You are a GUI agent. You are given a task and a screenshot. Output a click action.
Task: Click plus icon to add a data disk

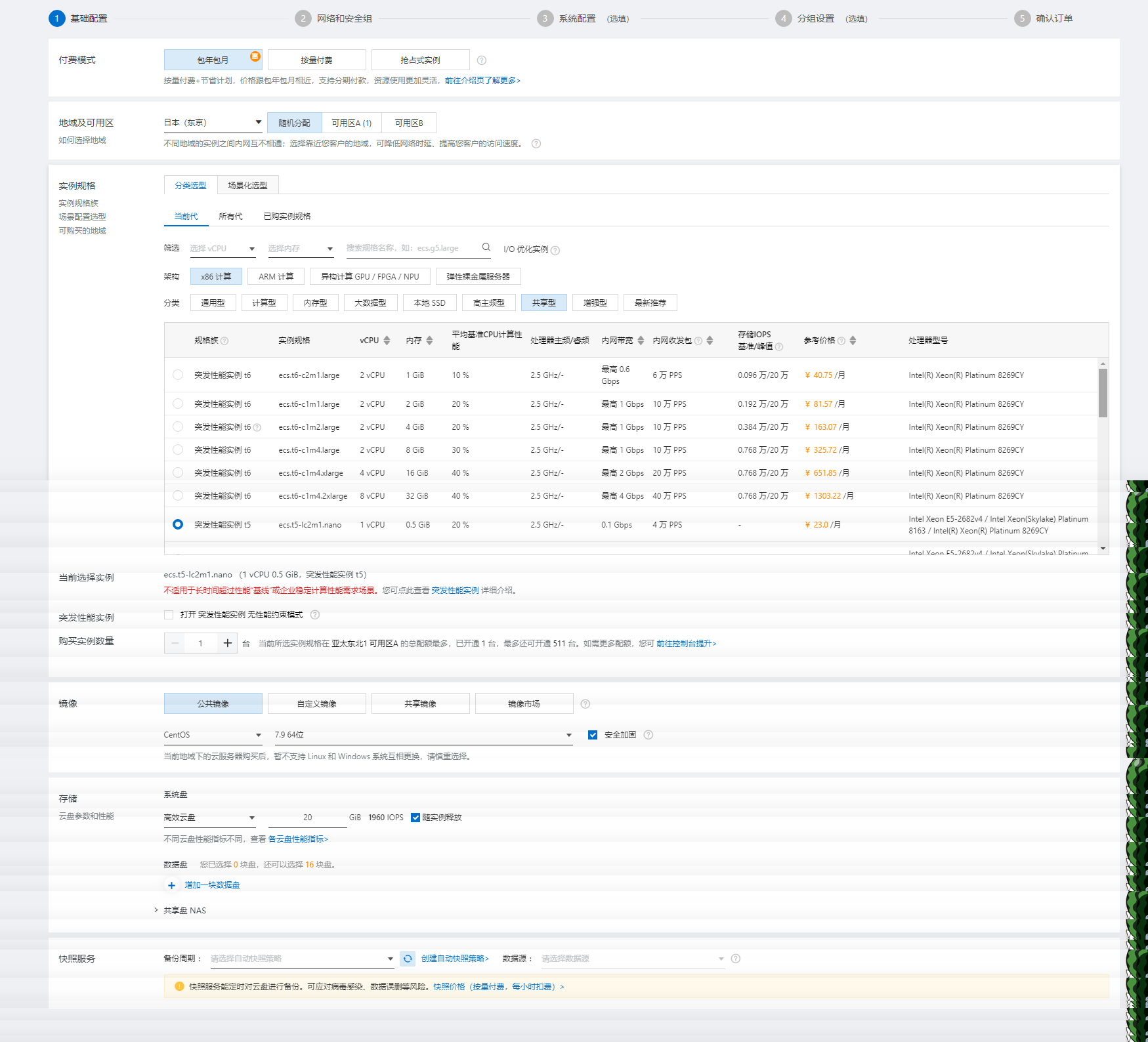click(x=171, y=885)
